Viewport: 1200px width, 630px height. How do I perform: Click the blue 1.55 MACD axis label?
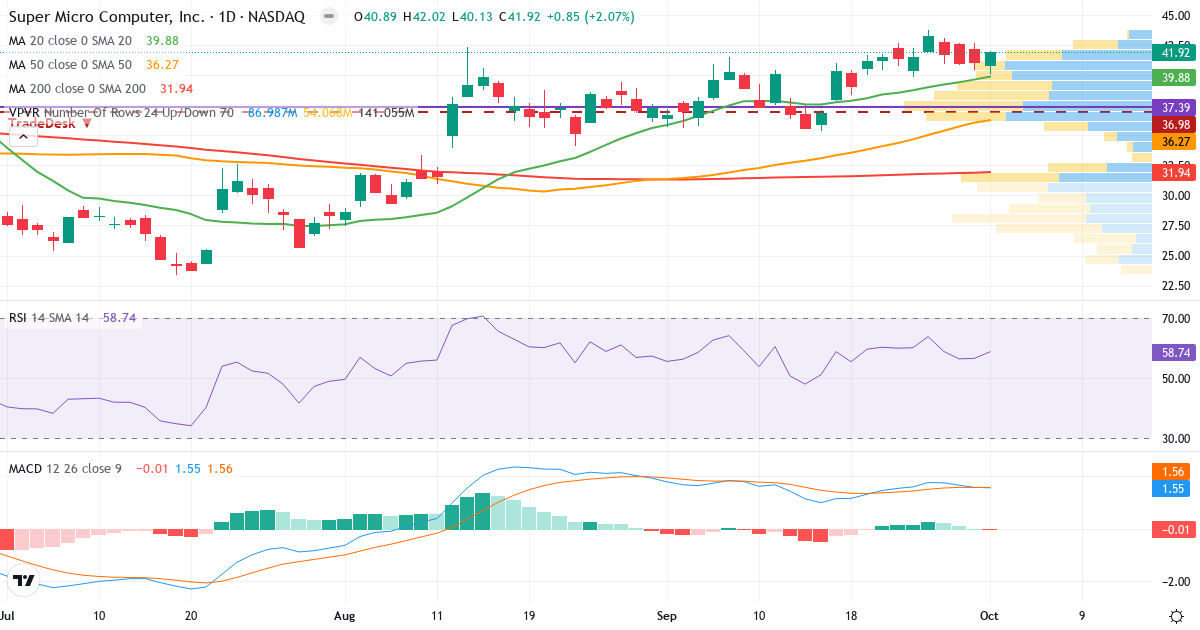coord(1170,488)
